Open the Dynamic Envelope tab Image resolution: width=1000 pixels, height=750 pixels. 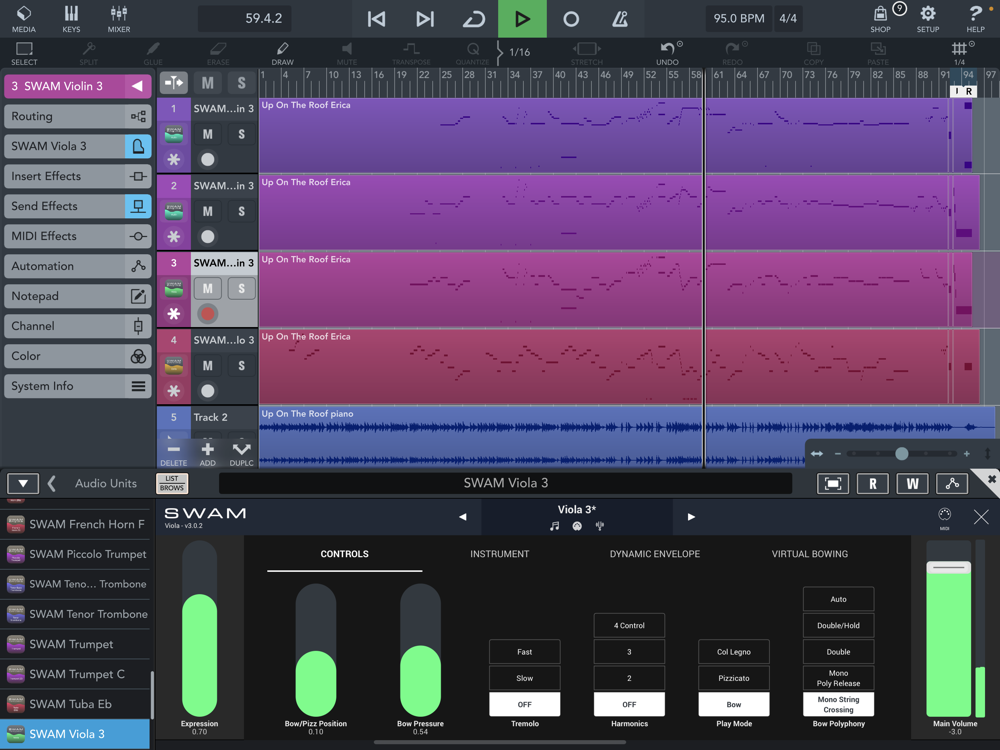(654, 554)
